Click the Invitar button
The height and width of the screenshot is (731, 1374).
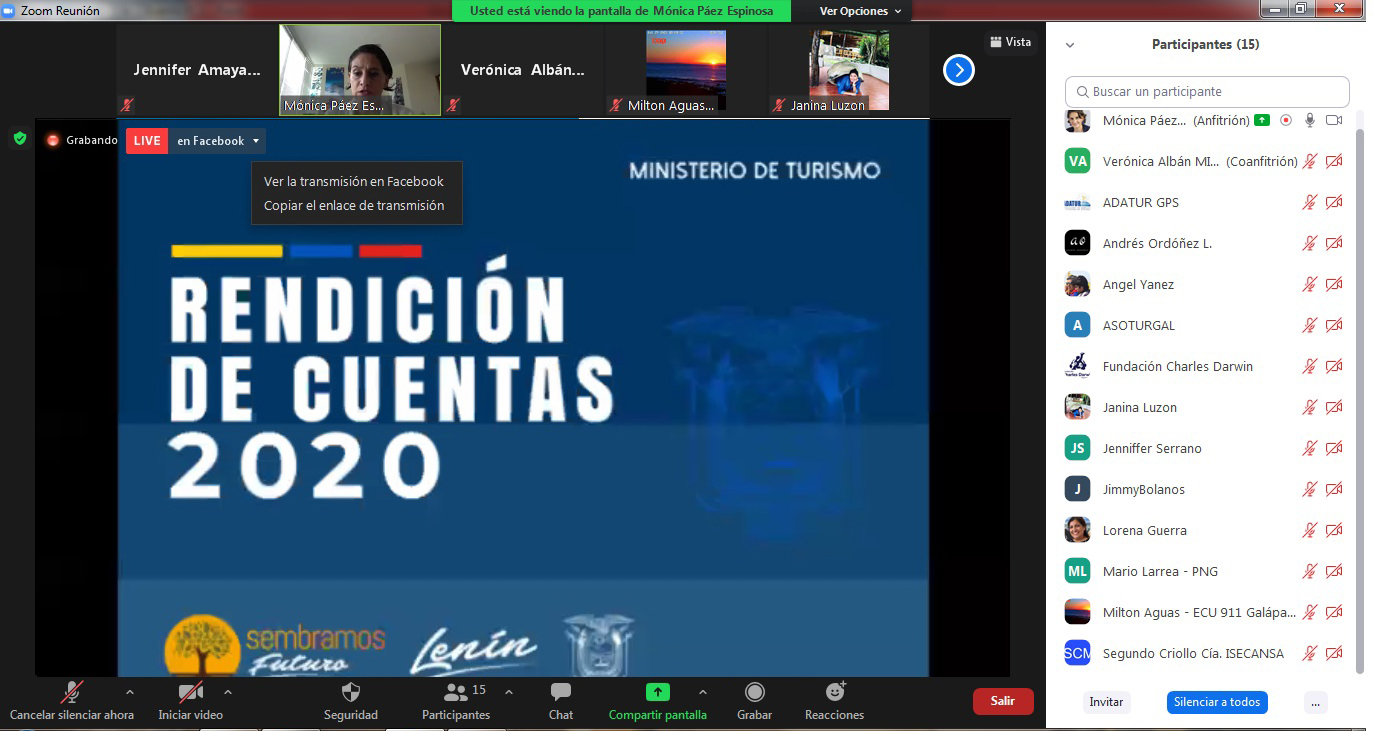tap(1106, 702)
